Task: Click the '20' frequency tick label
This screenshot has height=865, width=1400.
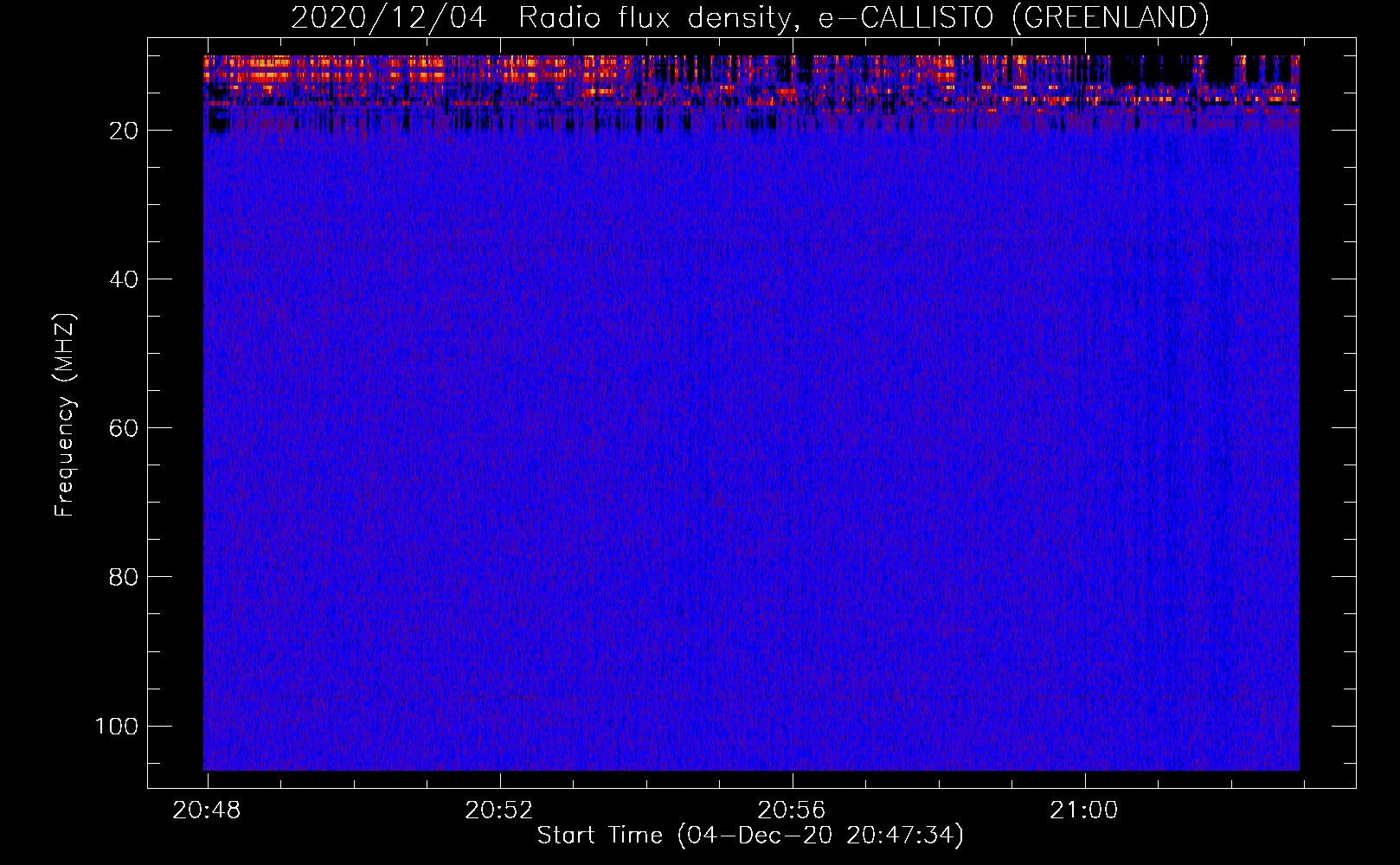Action: pos(124,131)
